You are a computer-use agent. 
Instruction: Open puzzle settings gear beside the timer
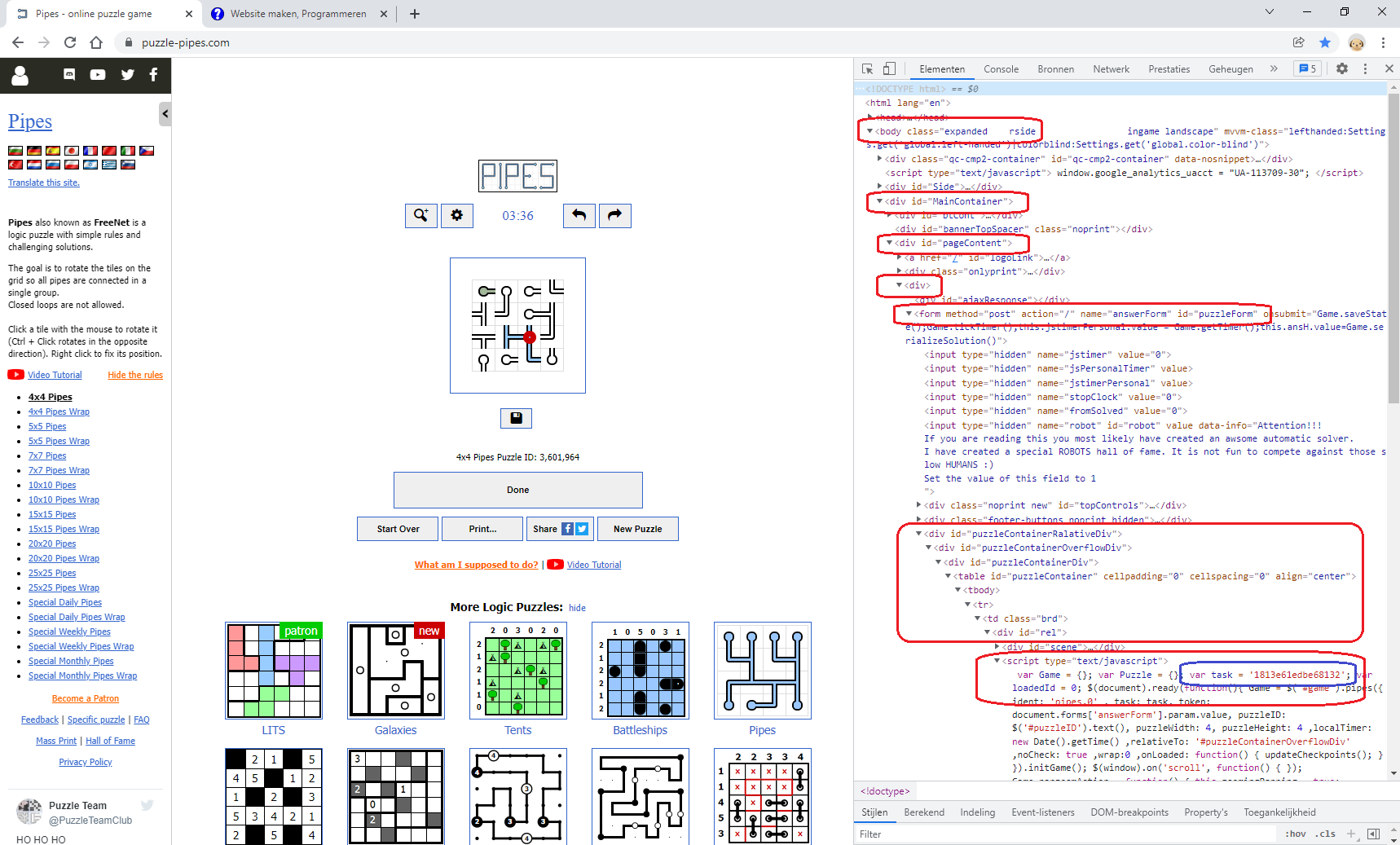coord(457,215)
